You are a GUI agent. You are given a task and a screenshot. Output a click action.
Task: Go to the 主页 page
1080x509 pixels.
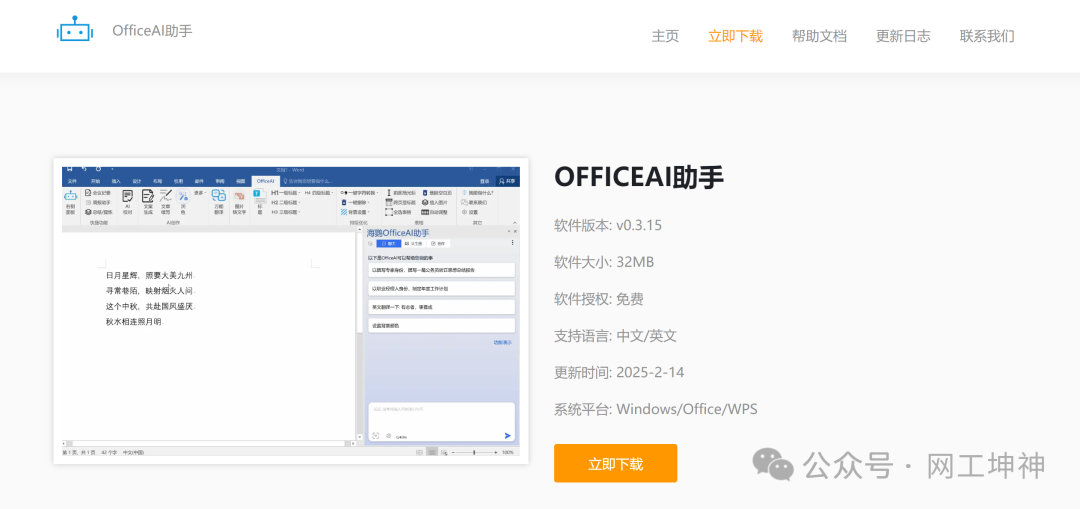click(x=665, y=37)
